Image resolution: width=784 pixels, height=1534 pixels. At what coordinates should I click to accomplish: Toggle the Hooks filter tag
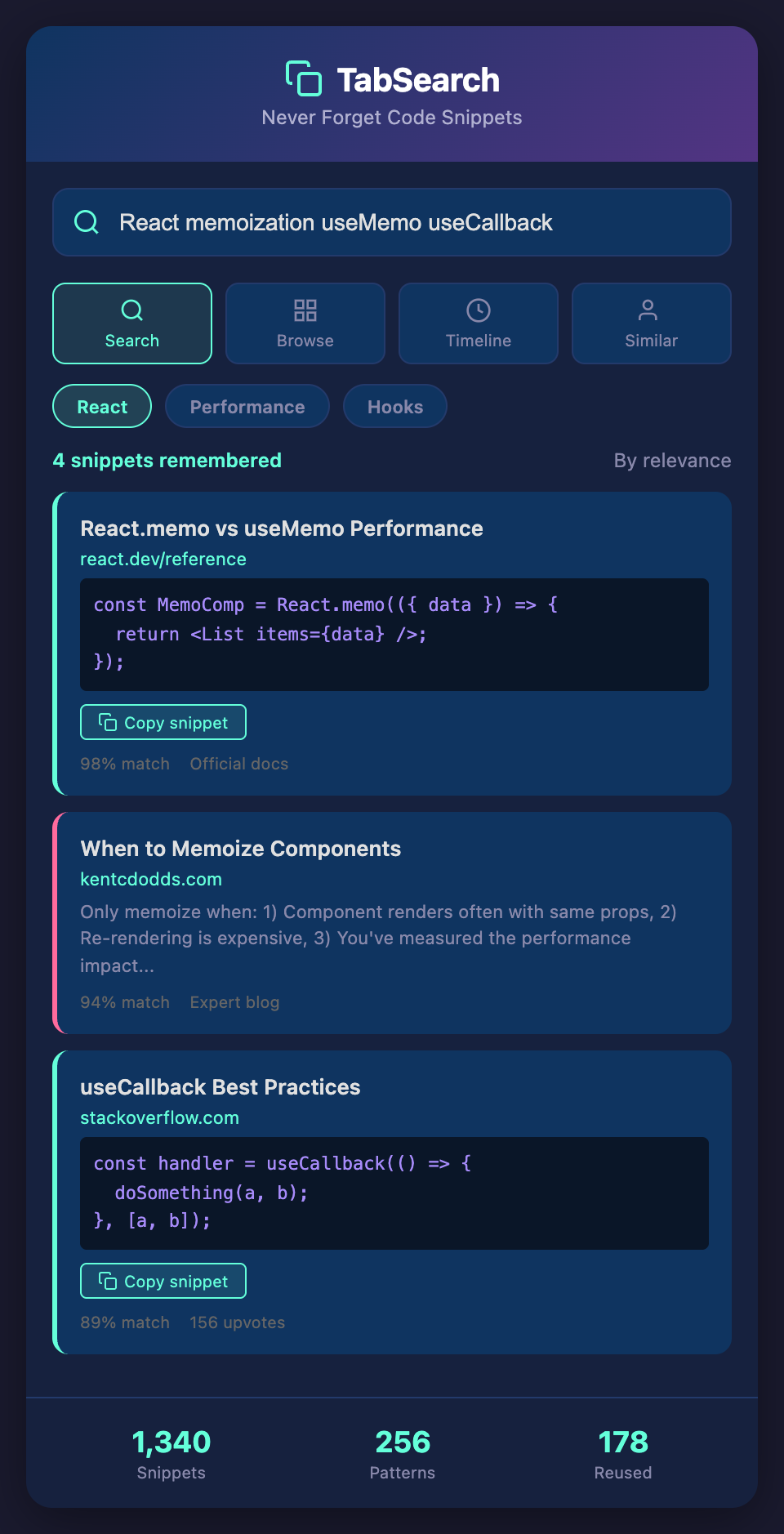pyautogui.click(x=394, y=406)
